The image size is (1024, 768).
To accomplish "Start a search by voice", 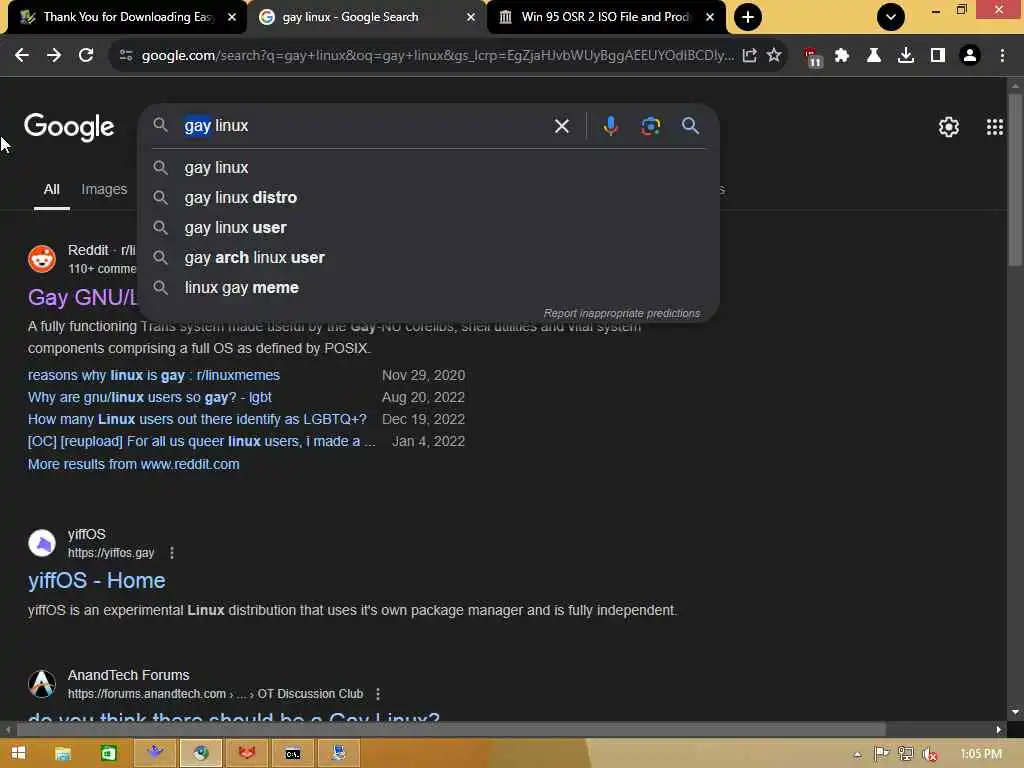I will (x=611, y=126).
